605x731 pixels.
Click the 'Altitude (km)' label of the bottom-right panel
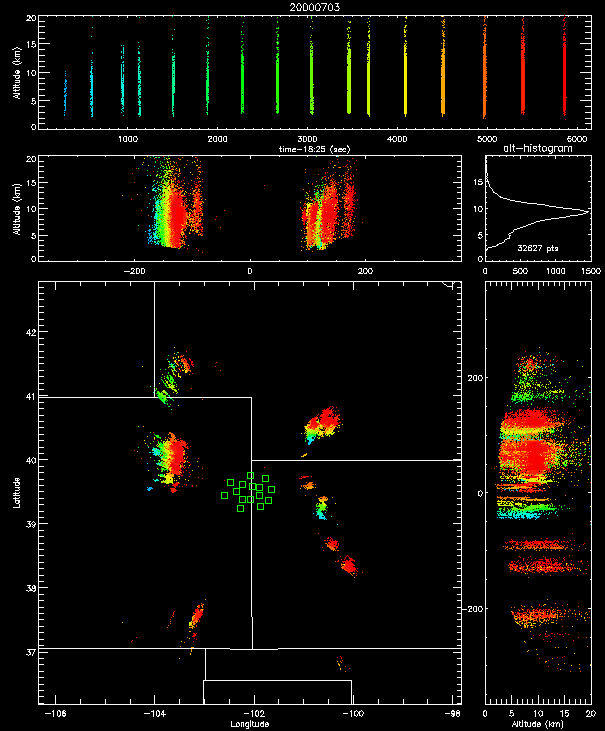538,724
